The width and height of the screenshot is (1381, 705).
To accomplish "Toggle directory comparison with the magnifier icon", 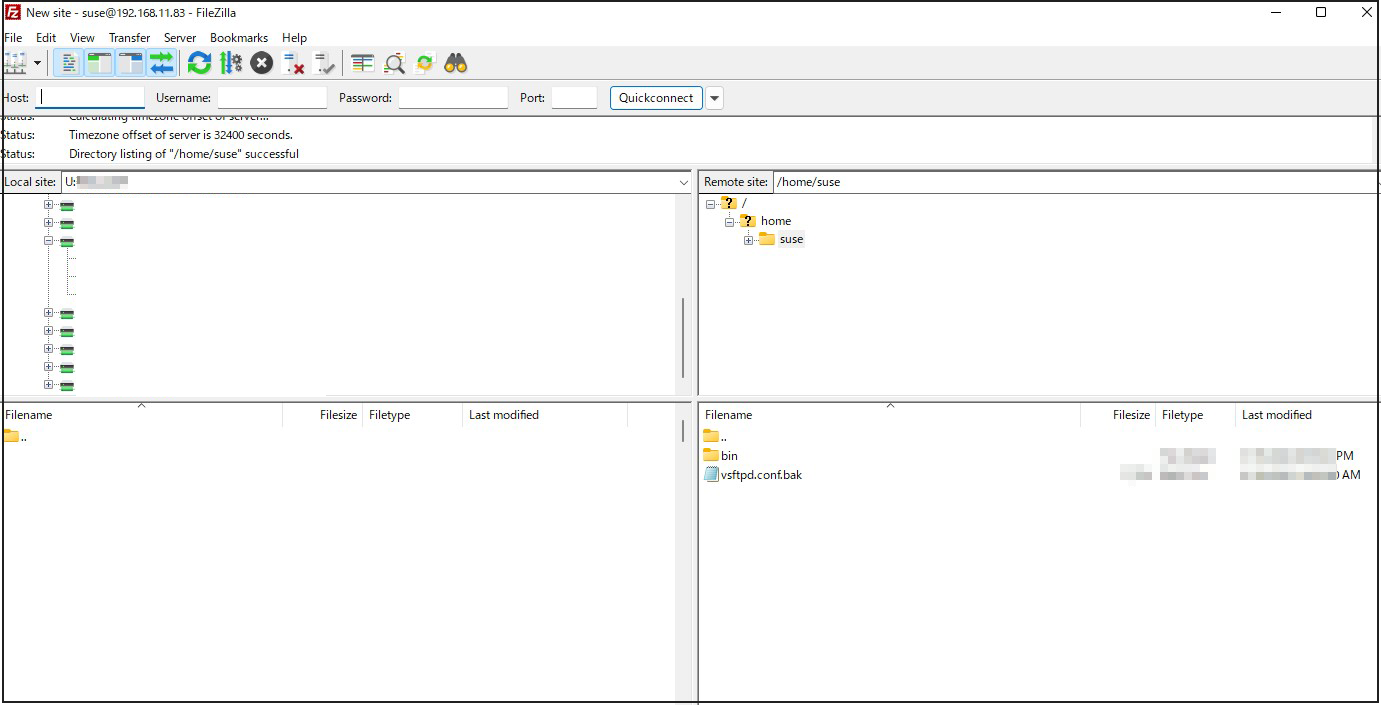I will [394, 63].
